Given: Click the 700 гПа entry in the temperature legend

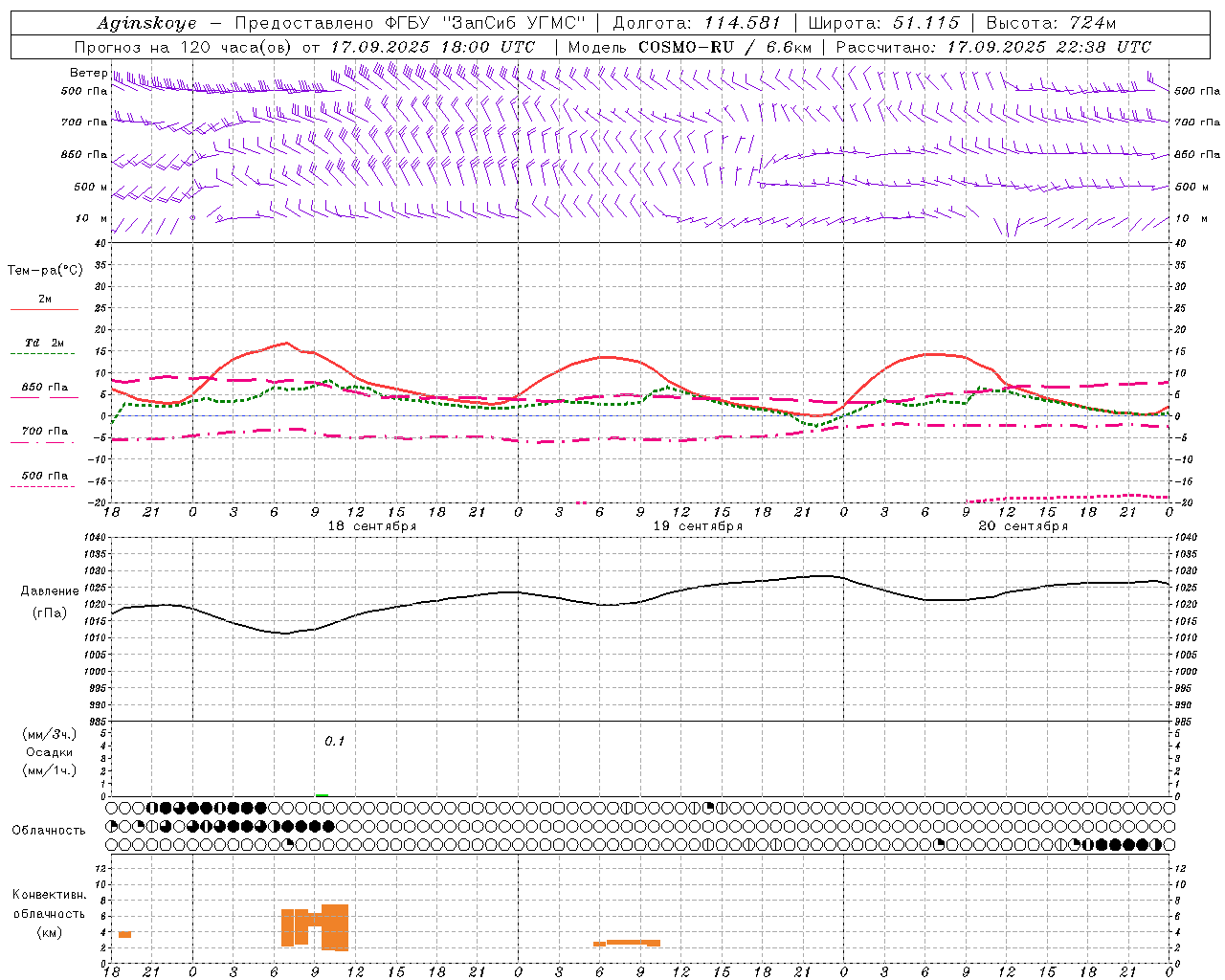Looking at the screenshot, I should (x=44, y=431).
